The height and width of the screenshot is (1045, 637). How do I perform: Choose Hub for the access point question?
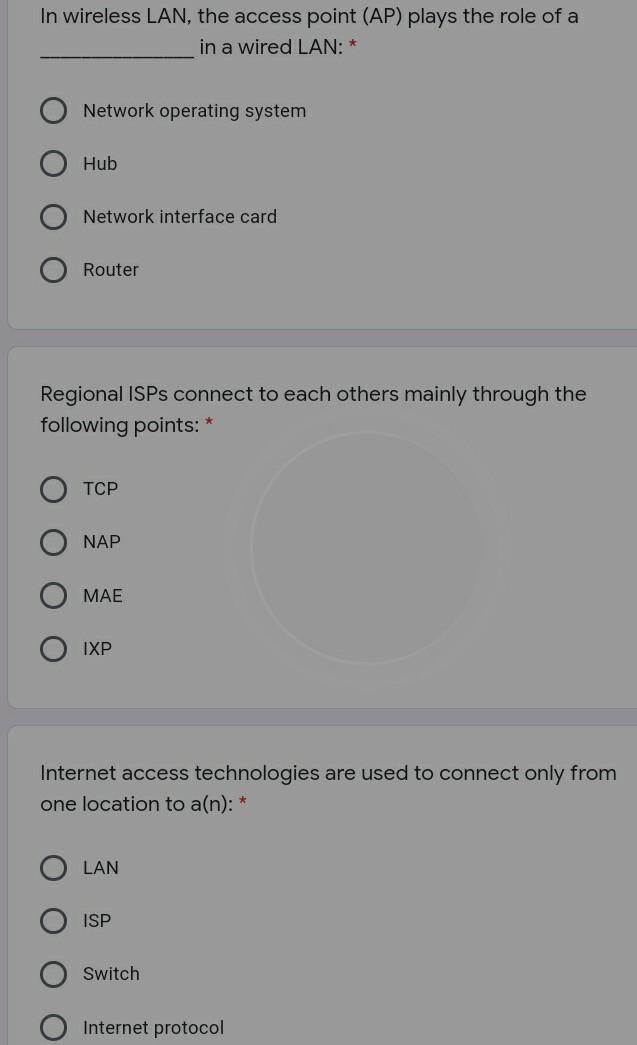pyautogui.click(x=53, y=163)
